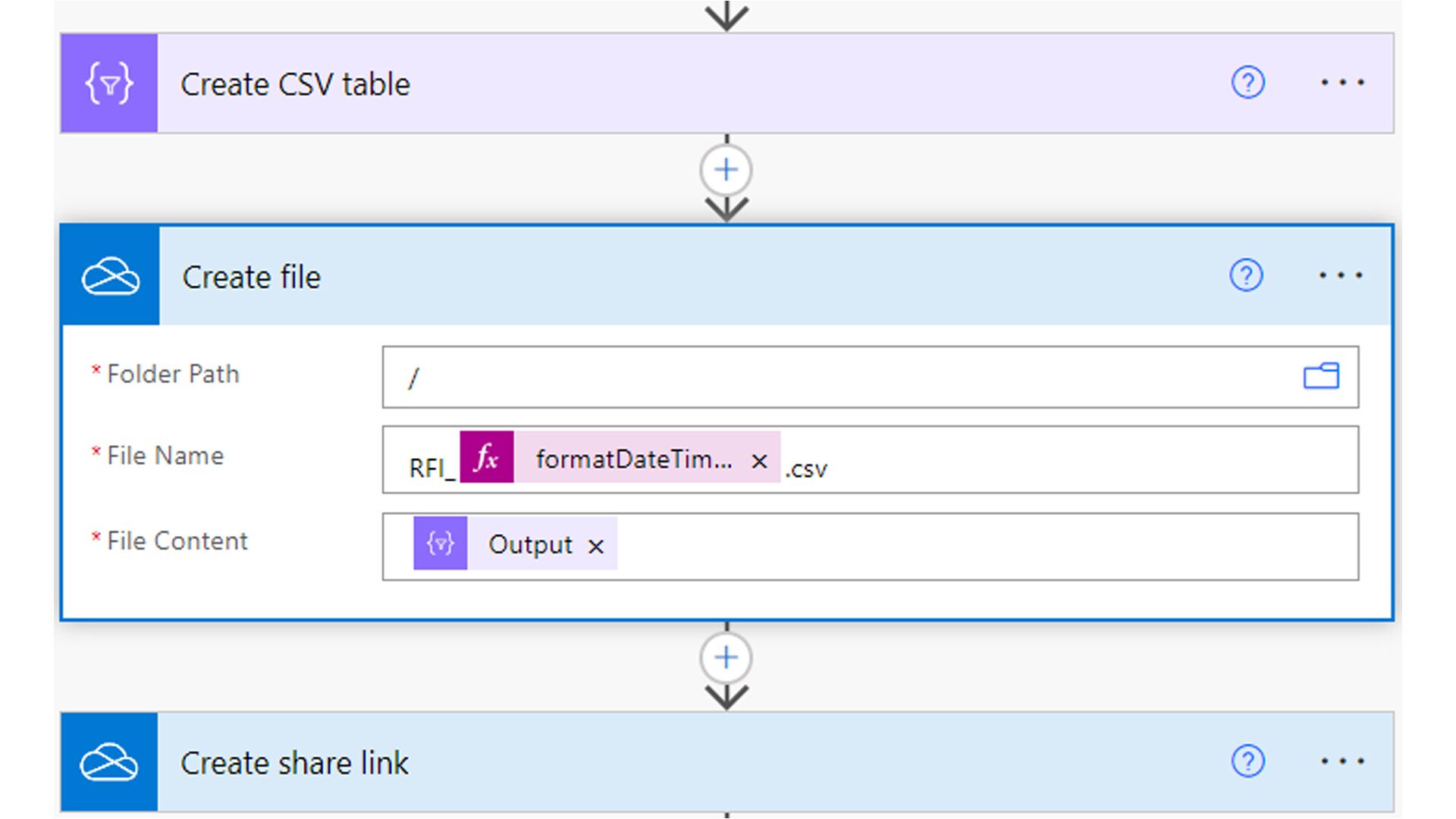The width and height of the screenshot is (1456, 819).
Task: Select the formatDateTime expression token
Action: [x=633, y=459]
